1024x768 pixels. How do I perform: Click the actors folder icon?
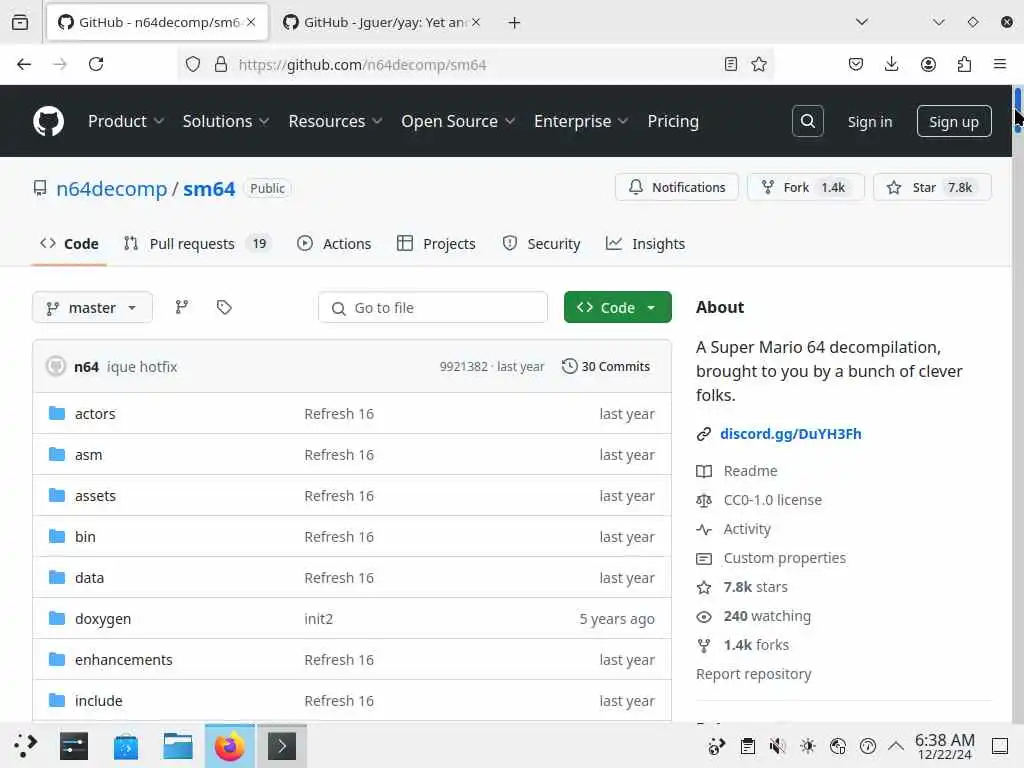point(57,413)
